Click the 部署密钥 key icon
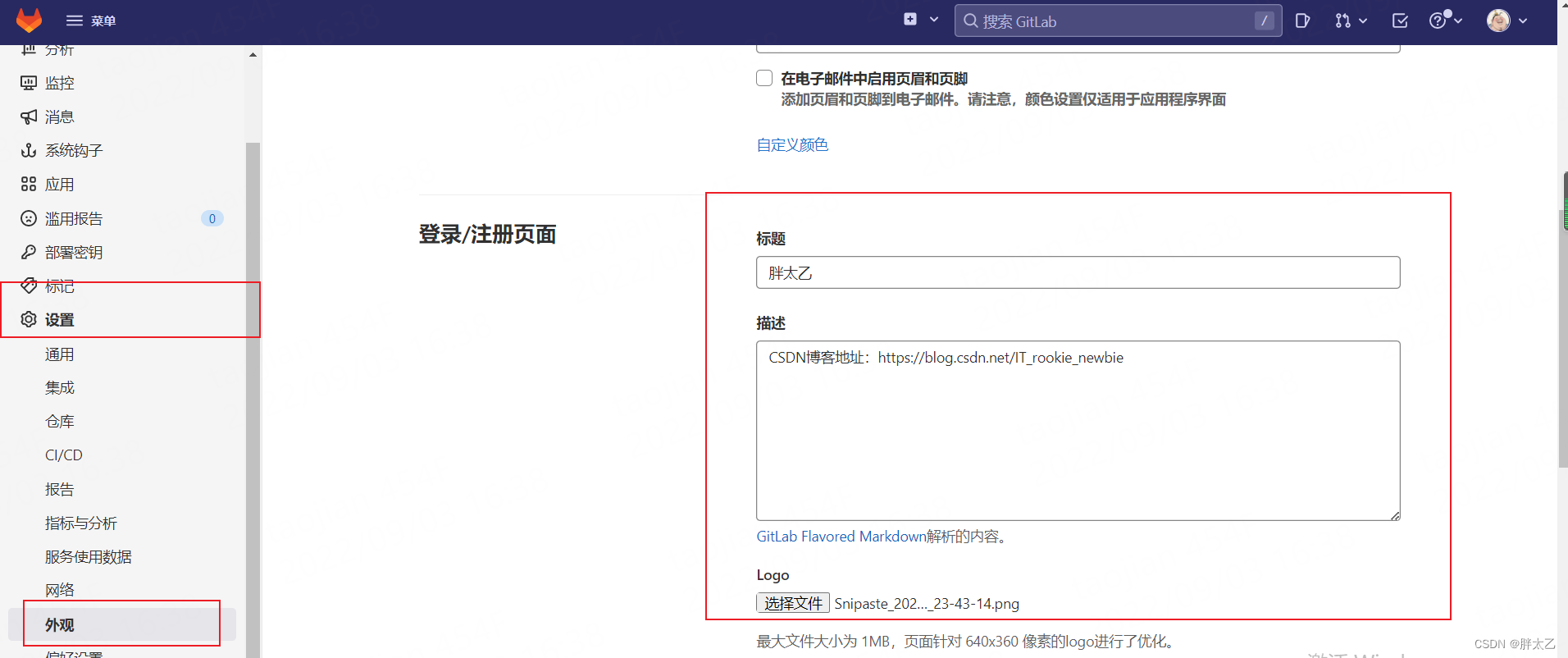Viewport: 1568px width, 658px height. point(29,252)
